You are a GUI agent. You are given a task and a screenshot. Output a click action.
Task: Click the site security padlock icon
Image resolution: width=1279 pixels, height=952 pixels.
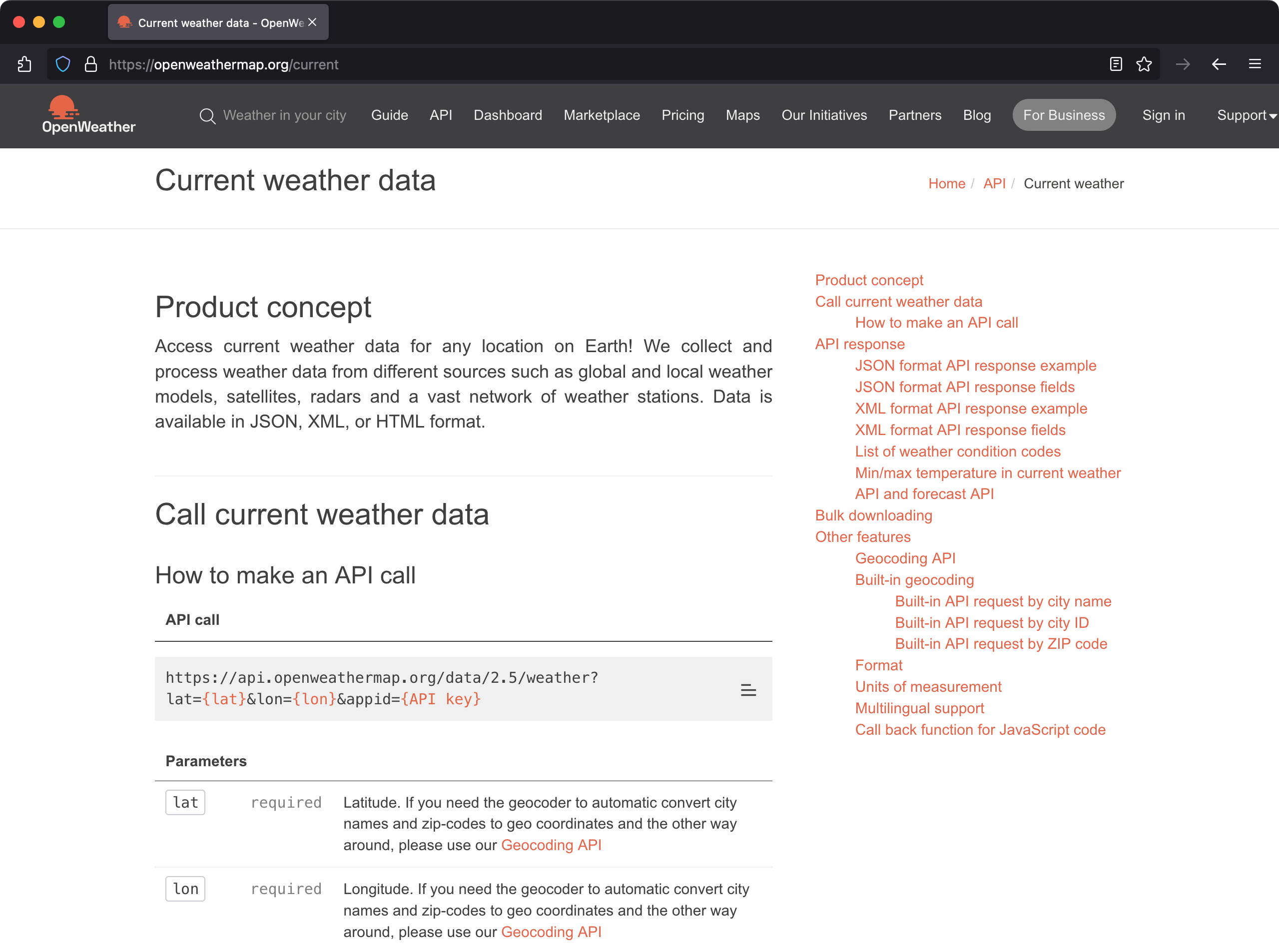pos(90,64)
